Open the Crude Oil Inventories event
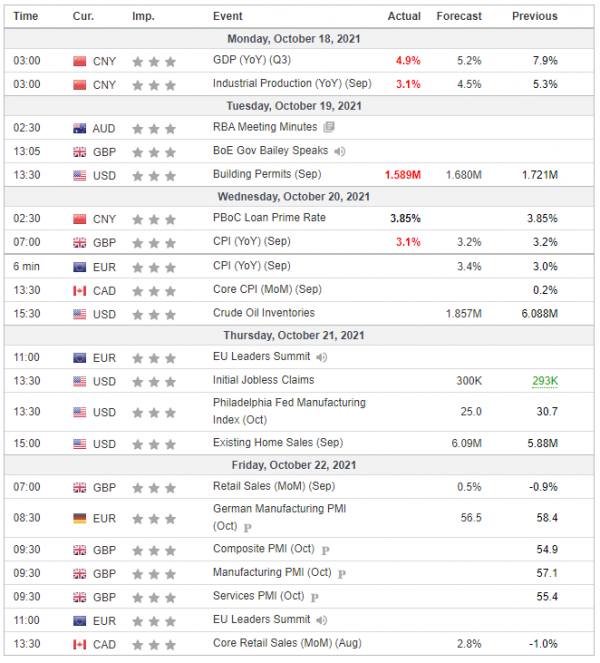600x663 pixels. 264,313
